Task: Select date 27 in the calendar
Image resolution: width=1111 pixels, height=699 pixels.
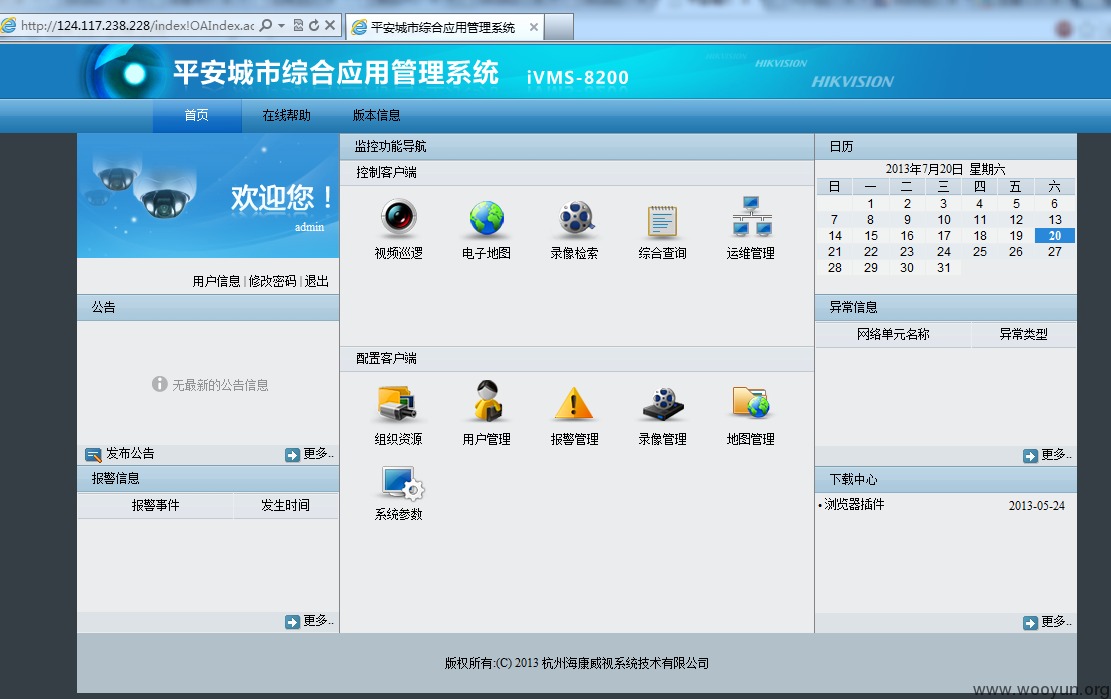Action: (1054, 252)
